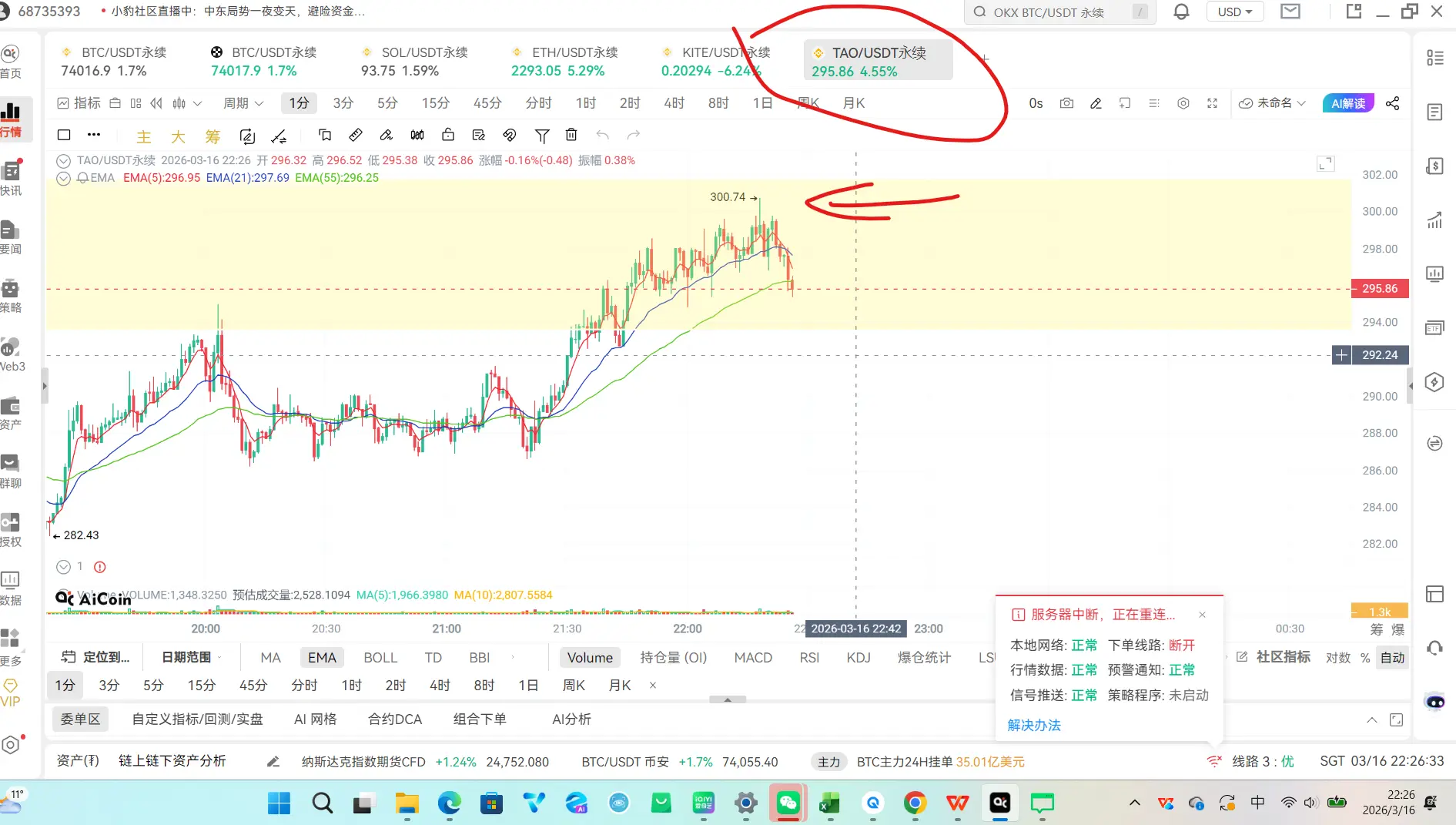This screenshot has width=1456, height=825.
Task: Open the 行情 market section in left sidebar
Action: [11, 119]
